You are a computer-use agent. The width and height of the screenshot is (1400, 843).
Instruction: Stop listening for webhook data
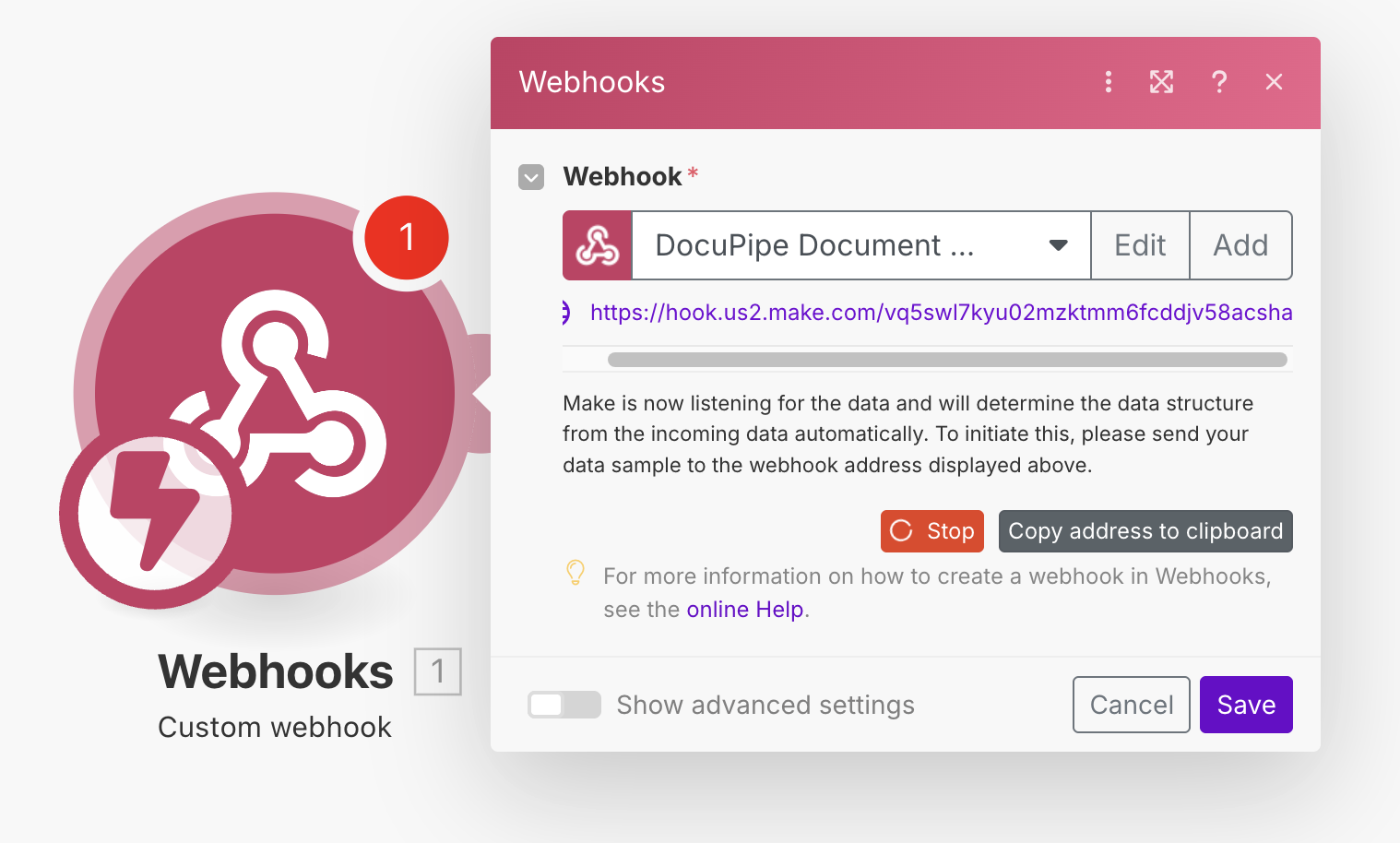[931, 531]
